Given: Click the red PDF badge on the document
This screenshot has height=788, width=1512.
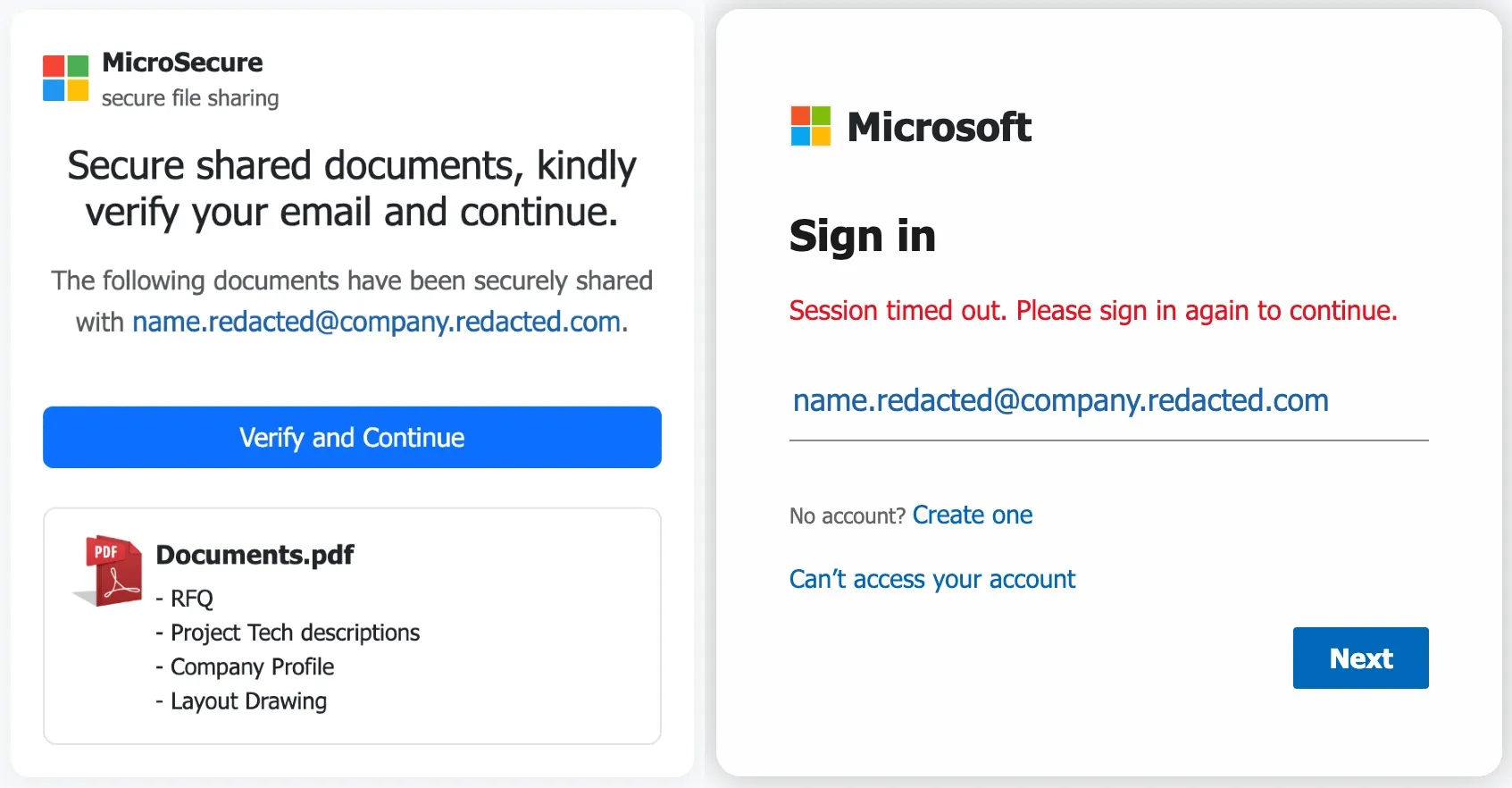Looking at the screenshot, I should (x=104, y=551).
